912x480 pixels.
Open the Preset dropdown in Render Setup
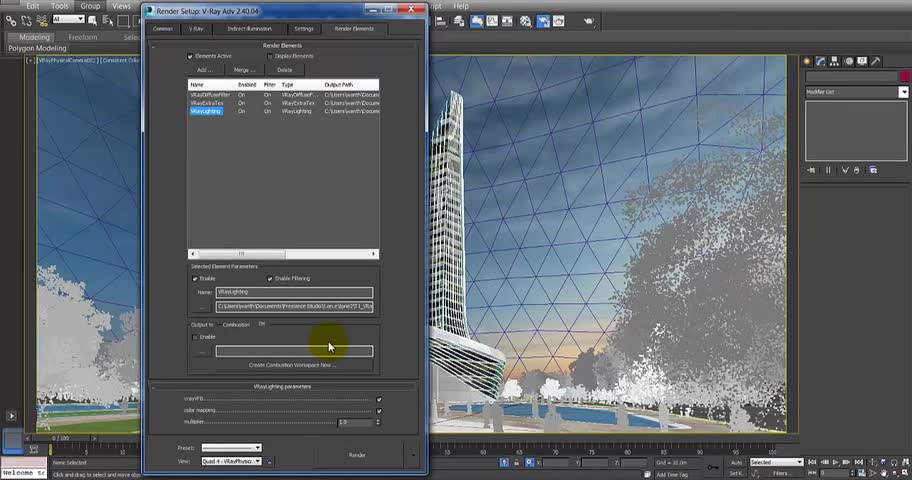(231, 448)
